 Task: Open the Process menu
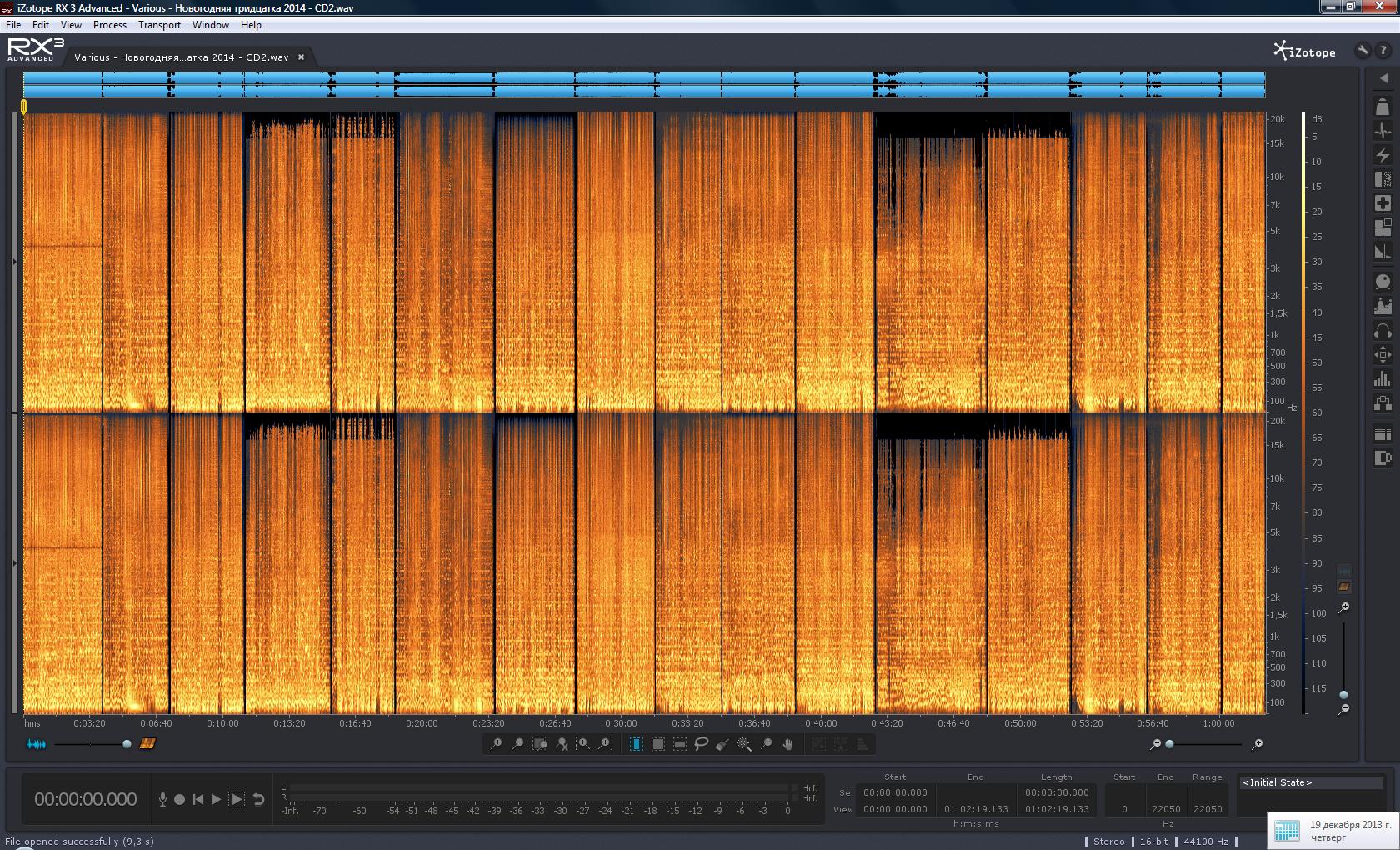point(110,25)
